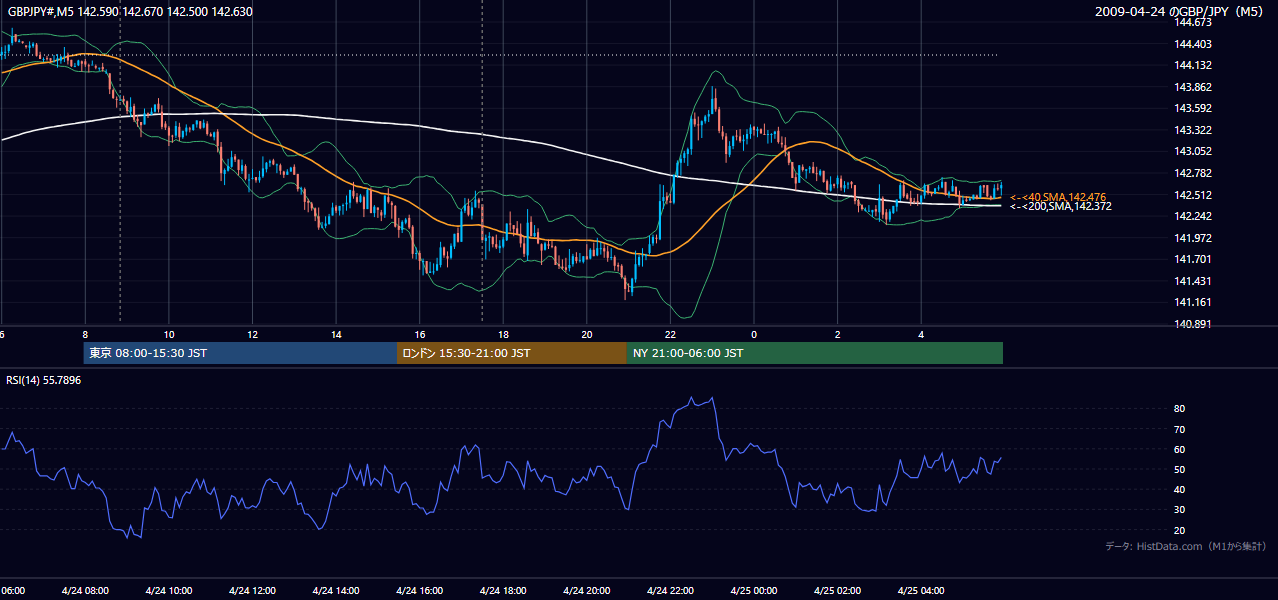Click the 4/25 02:00 date axis label

point(838,591)
